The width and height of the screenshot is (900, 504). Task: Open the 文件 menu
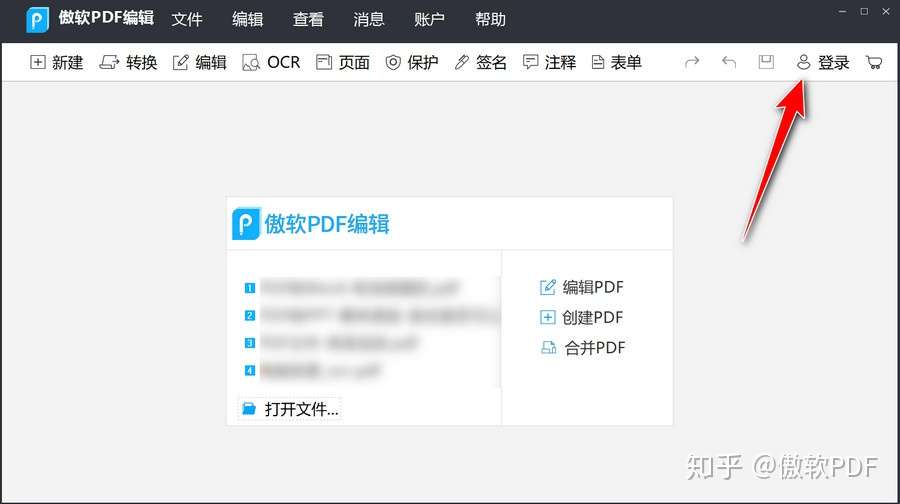click(187, 20)
